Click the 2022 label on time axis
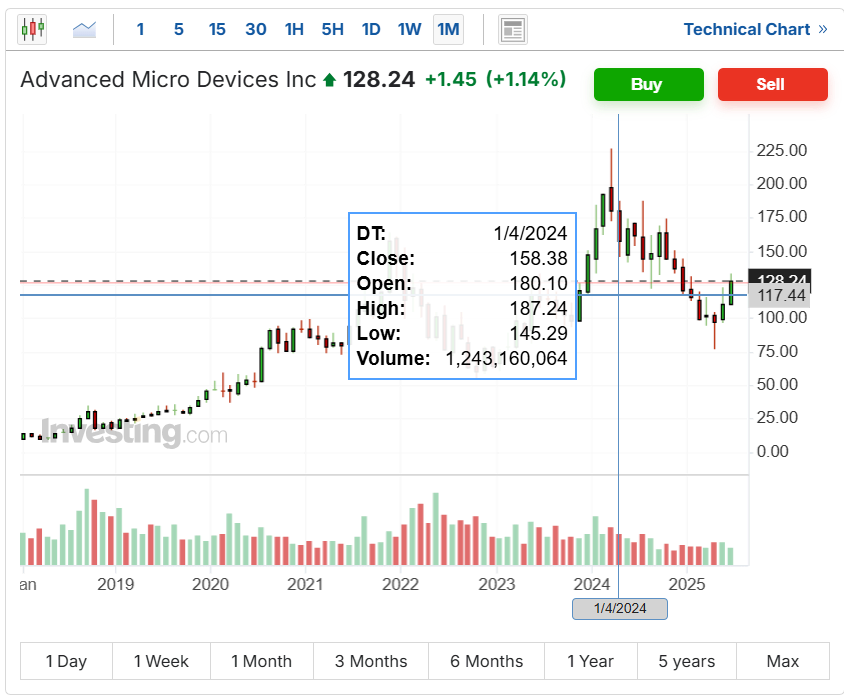This screenshot has height=698, width=847. 400,584
